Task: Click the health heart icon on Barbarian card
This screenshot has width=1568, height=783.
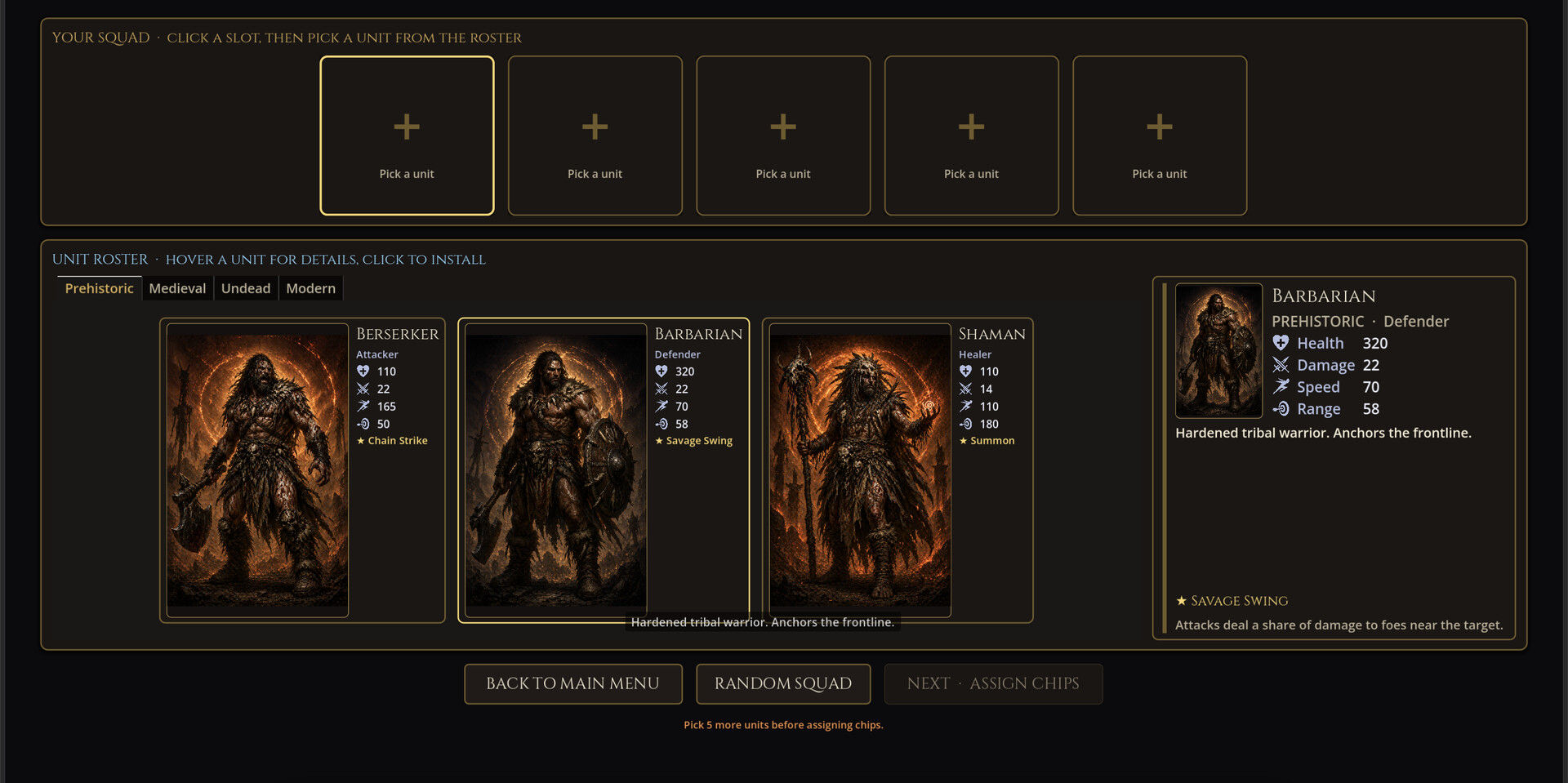Action: 661,371
